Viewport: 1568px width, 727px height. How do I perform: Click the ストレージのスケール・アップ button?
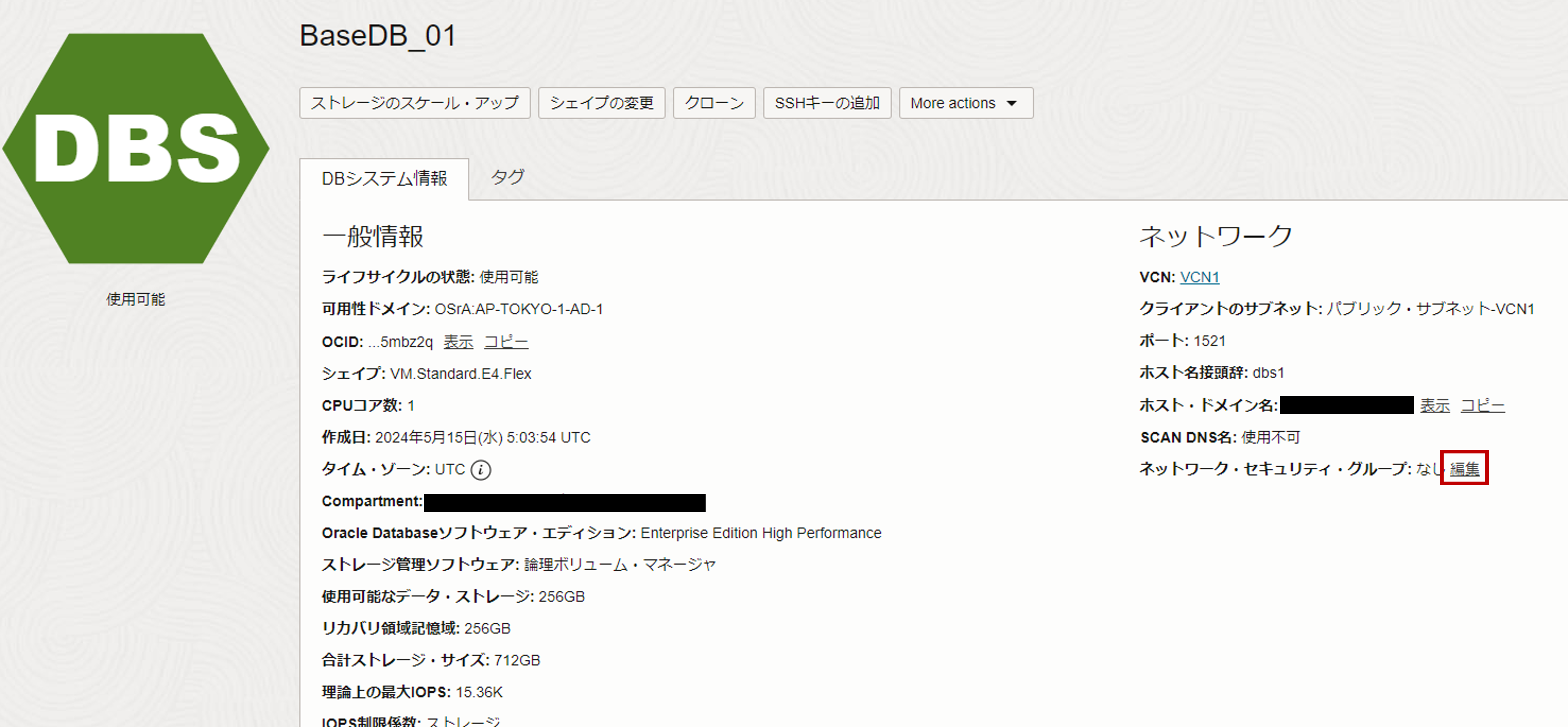(x=414, y=103)
